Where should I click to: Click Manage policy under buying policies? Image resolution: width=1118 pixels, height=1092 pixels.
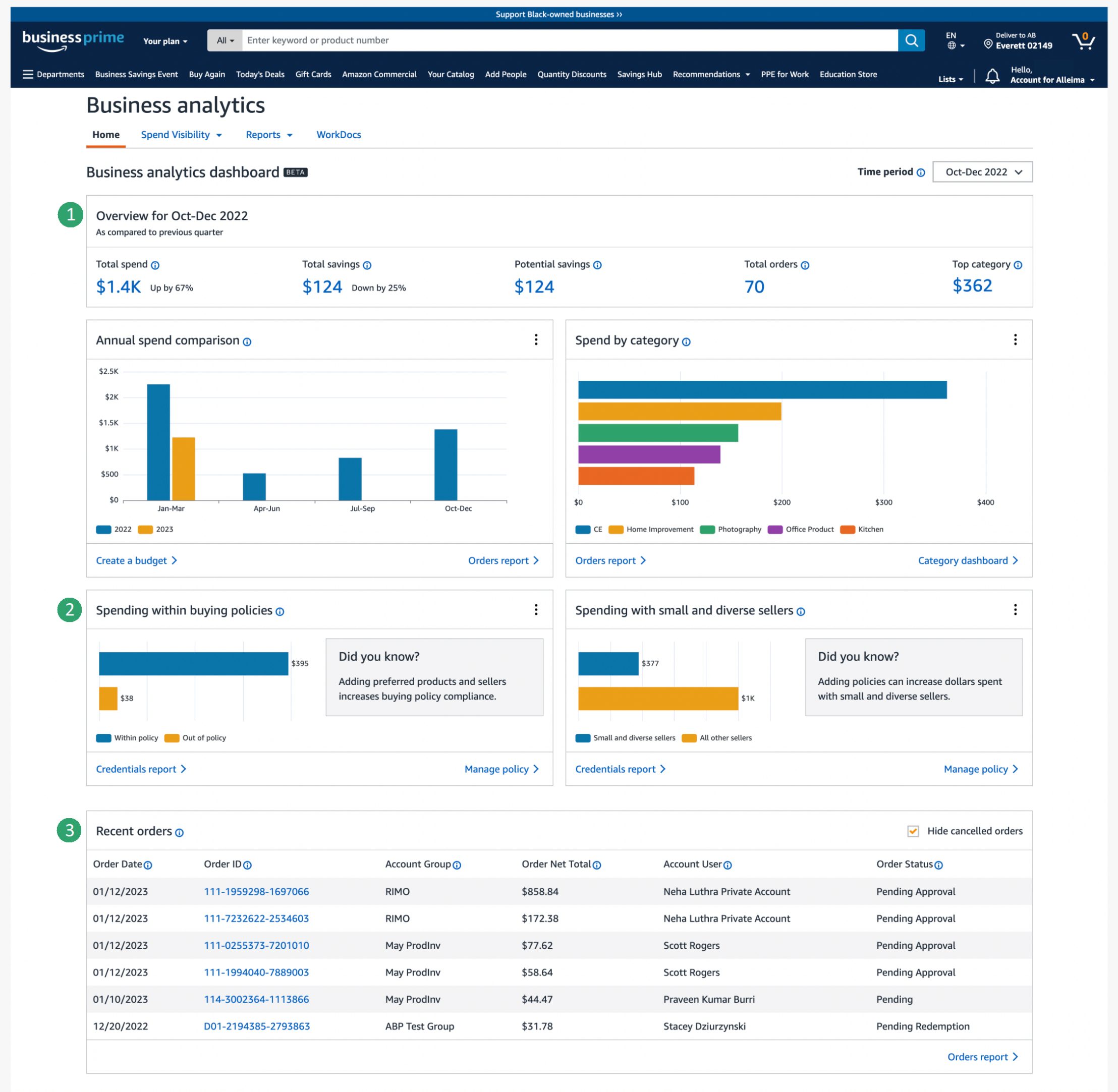[x=501, y=770]
